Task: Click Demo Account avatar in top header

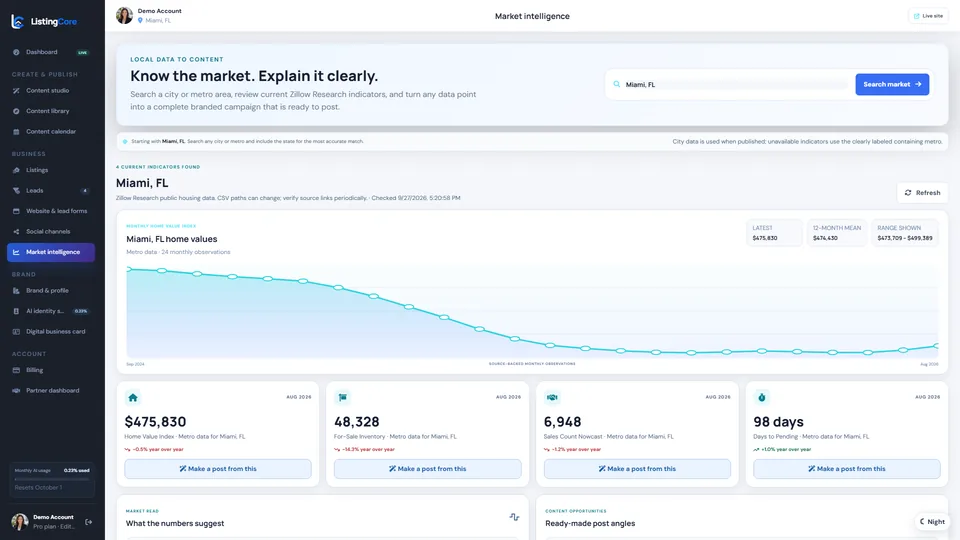Action: click(x=124, y=15)
